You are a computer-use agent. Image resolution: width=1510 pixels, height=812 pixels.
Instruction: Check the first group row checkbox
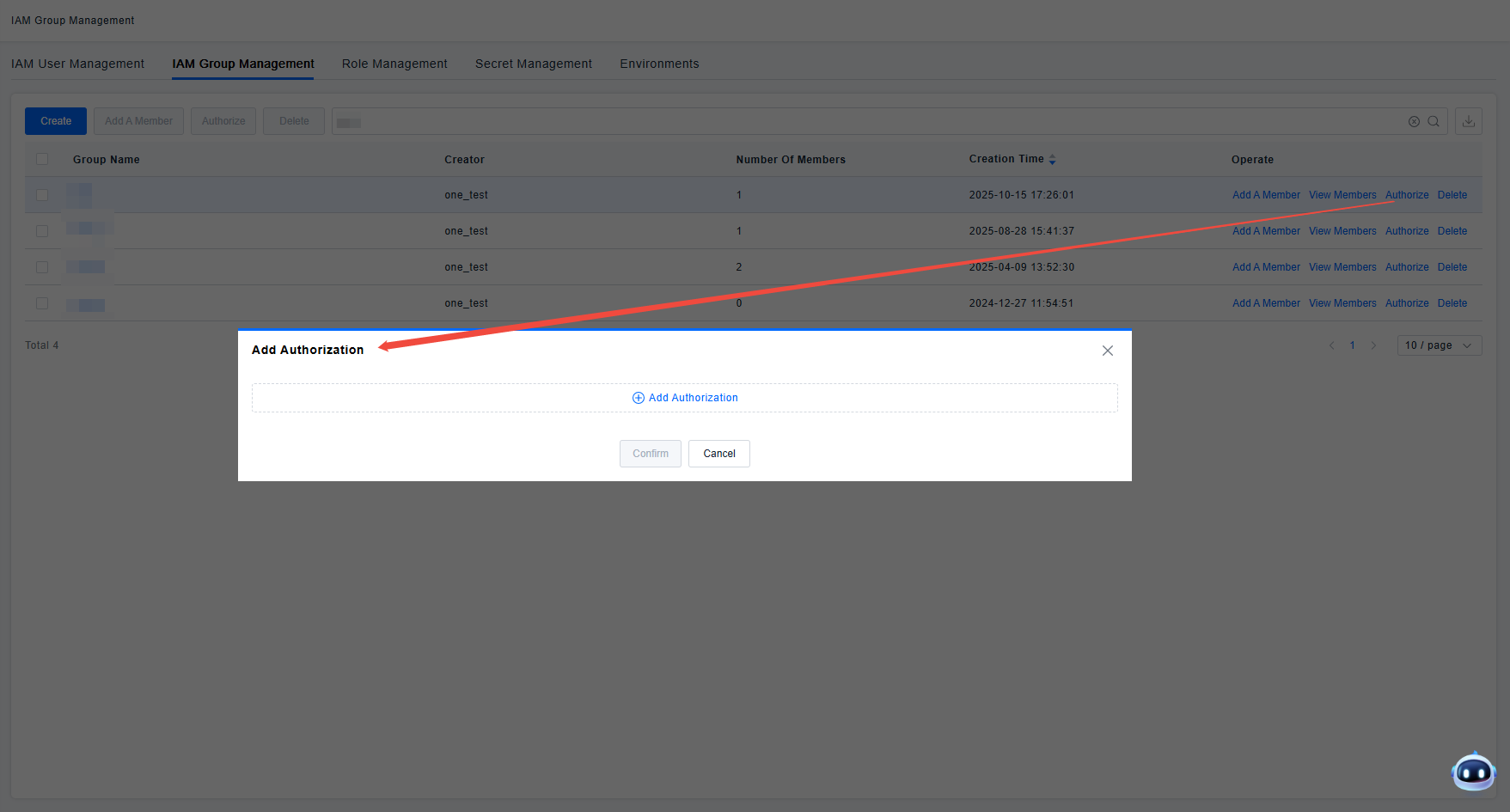pyautogui.click(x=42, y=195)
